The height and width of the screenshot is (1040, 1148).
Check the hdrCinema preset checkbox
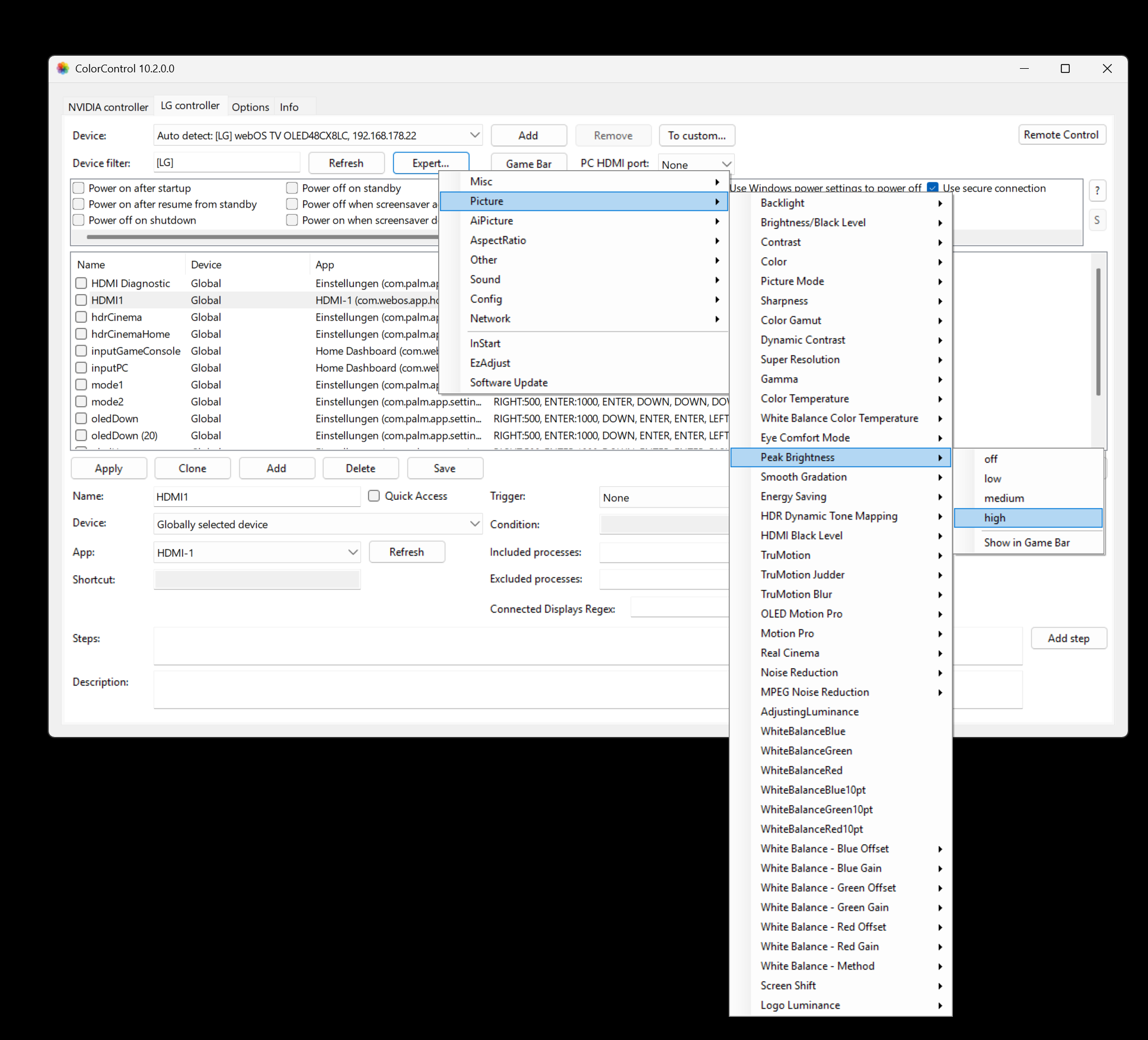pos(81,317)
